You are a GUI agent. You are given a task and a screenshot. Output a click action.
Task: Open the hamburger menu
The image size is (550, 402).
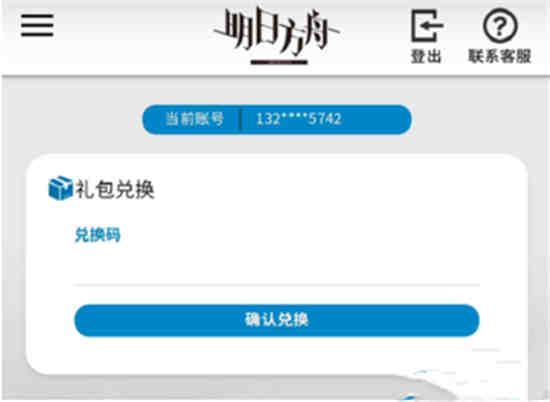37,25
